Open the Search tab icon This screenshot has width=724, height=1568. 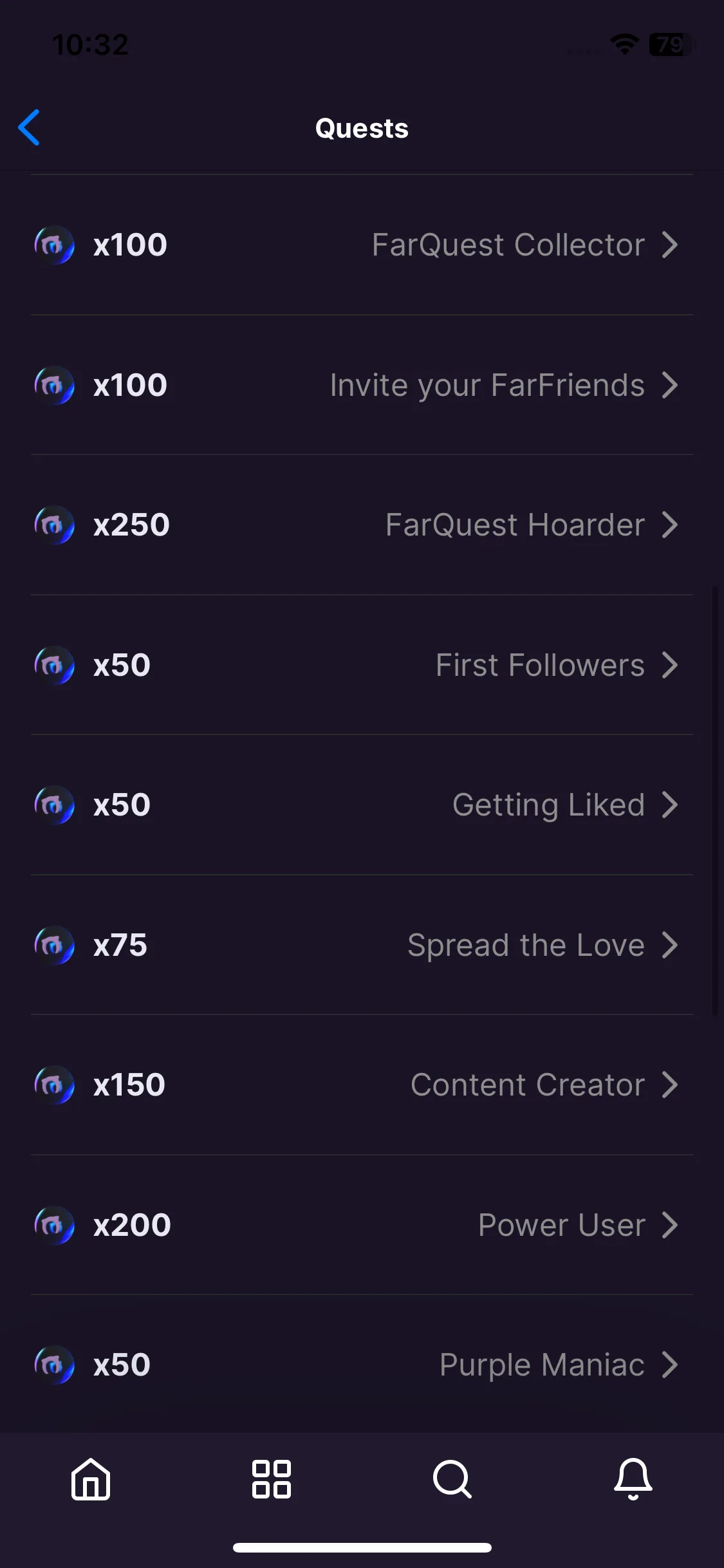(x=452, y=1479)
